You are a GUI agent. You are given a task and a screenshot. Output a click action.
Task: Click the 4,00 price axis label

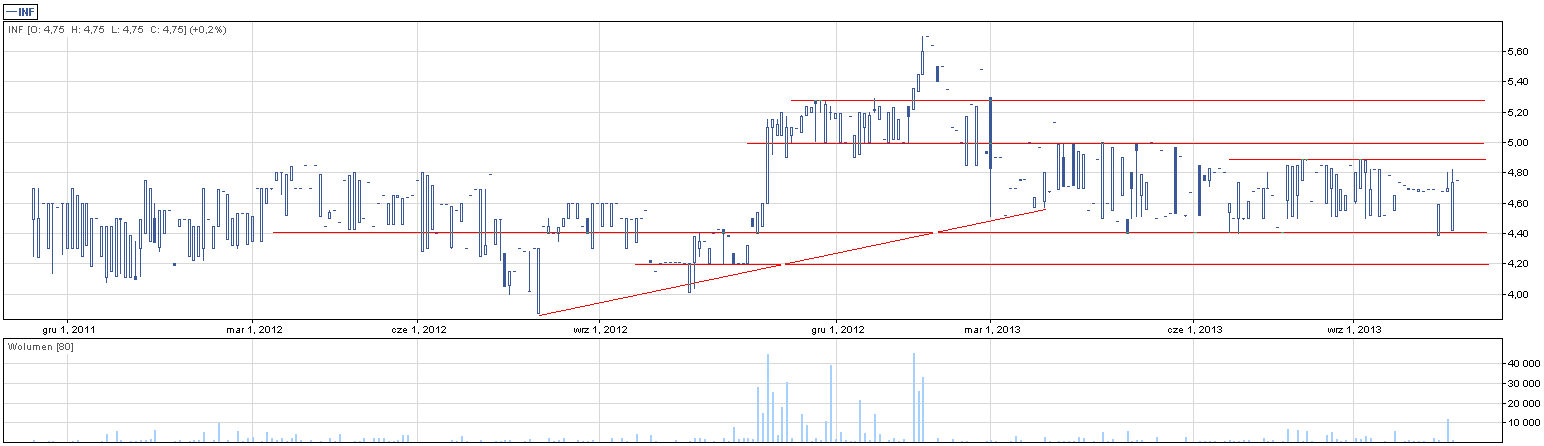[x=1517, y=295]
